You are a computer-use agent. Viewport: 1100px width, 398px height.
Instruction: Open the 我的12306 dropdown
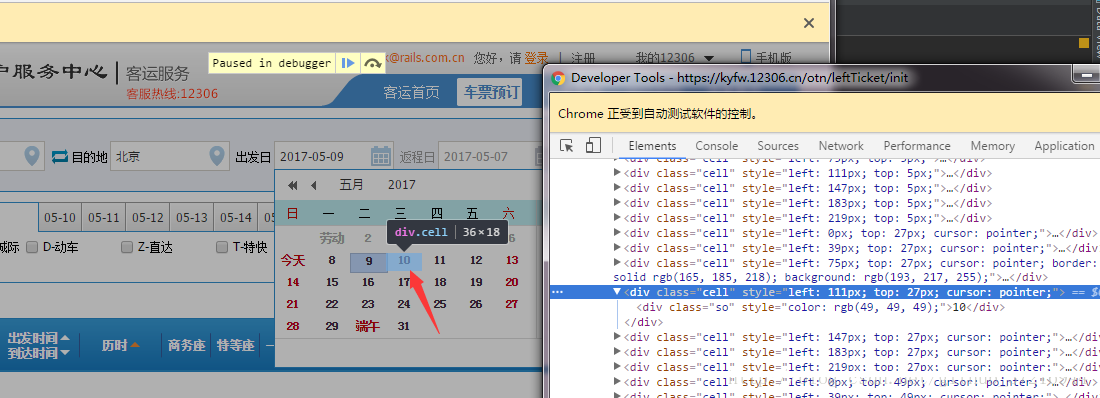coord(674,58)
